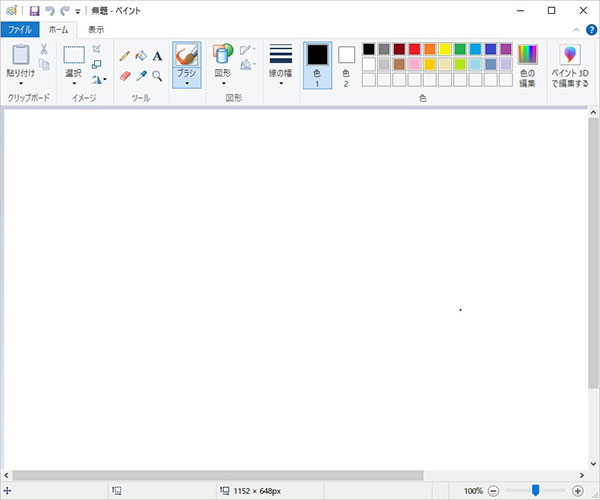Activate the Magnifier tool
Screen dimensions: 600x500
click(157, 75)
